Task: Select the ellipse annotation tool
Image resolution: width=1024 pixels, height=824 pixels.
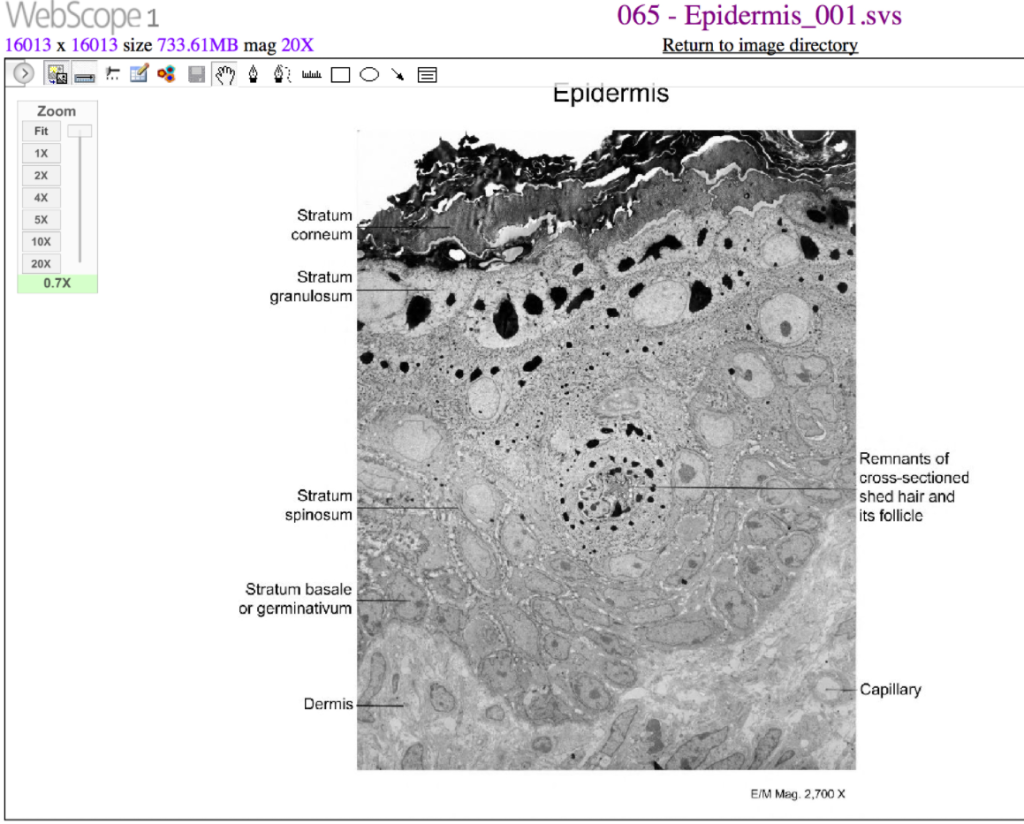Action: tap(369, 74)
